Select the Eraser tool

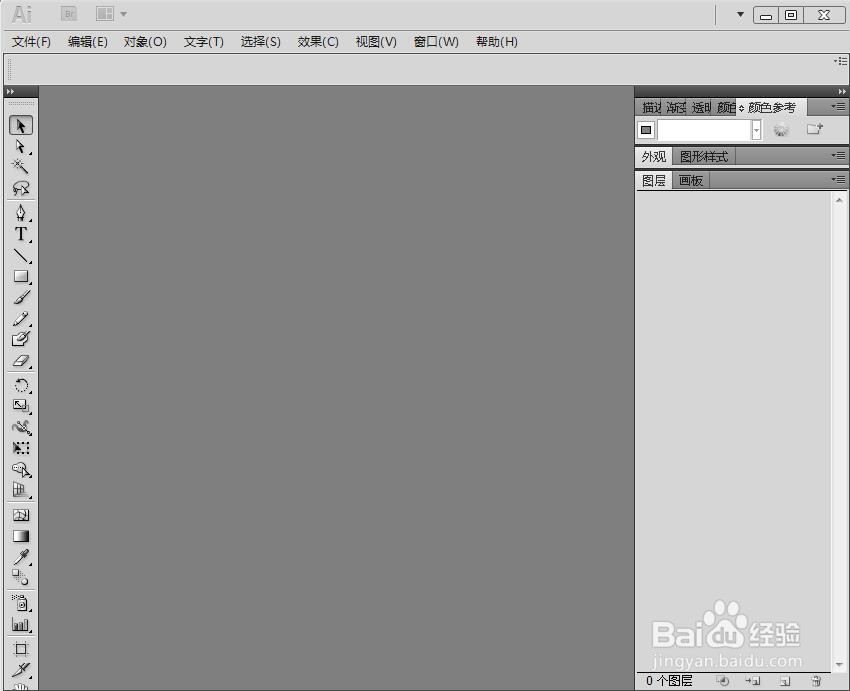pyautogui.click(x=21, y=361)
